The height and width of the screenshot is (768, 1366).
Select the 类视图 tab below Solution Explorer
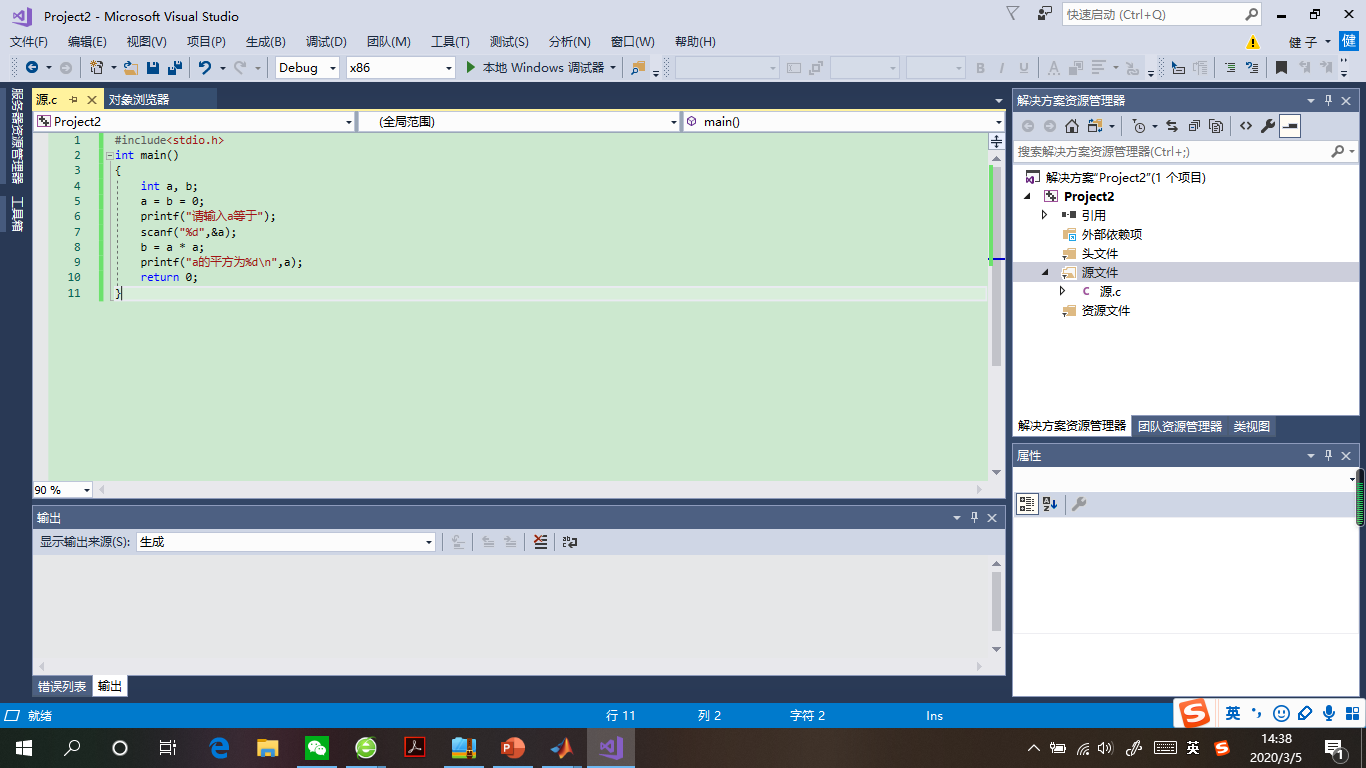[x=1252, y=425]
